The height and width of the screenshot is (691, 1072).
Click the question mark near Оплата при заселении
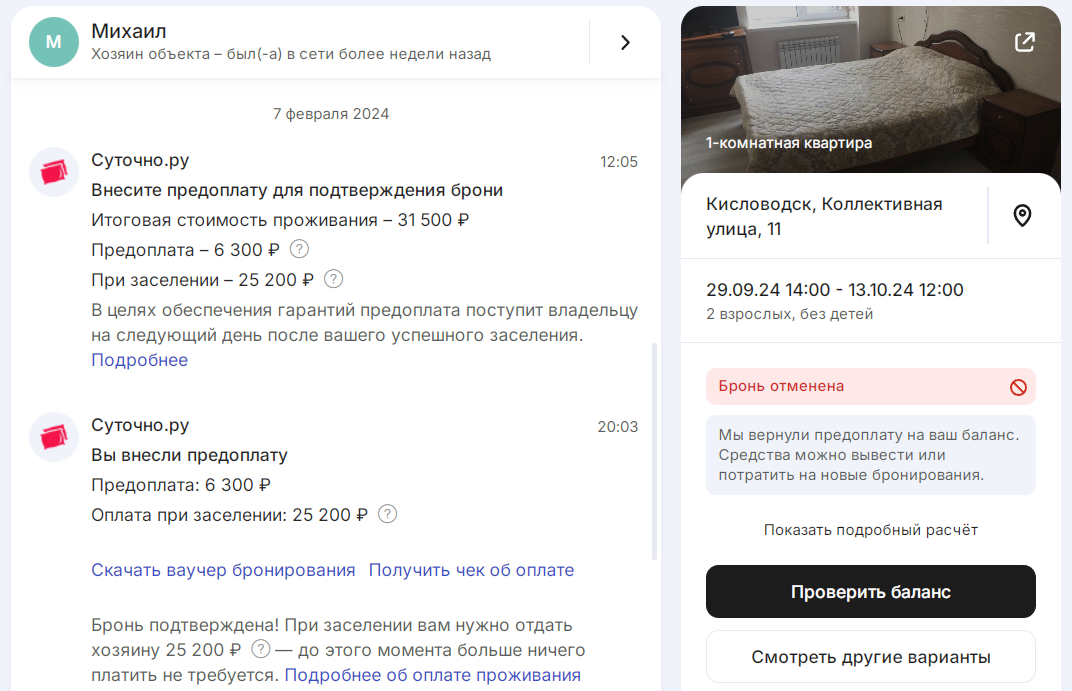click(388, 514)
